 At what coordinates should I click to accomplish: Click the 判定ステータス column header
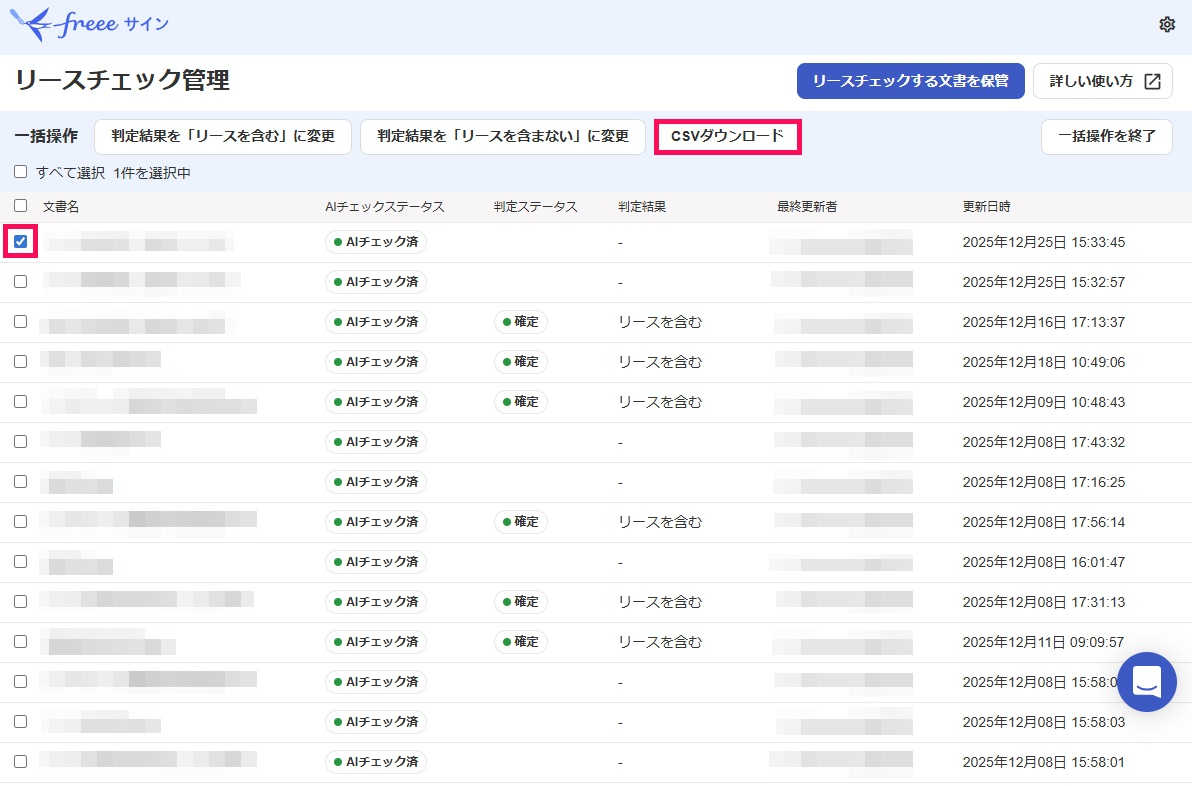click(x=535, y=206)
